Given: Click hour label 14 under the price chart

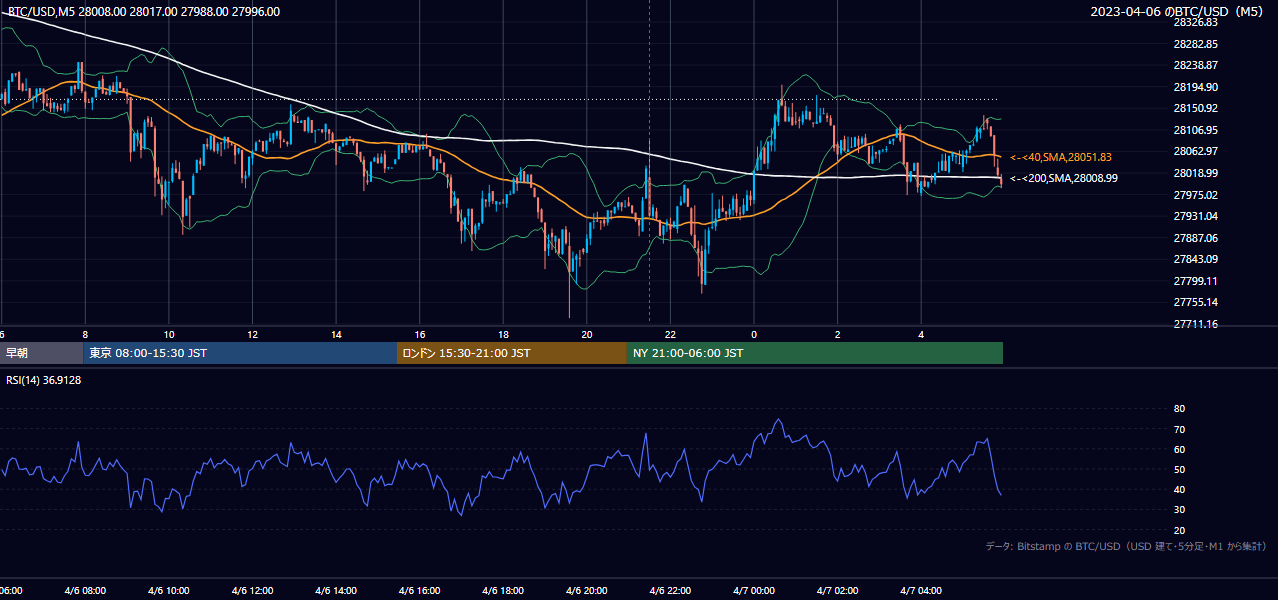Looking at the screenshot, I should (x=336, y=335).
